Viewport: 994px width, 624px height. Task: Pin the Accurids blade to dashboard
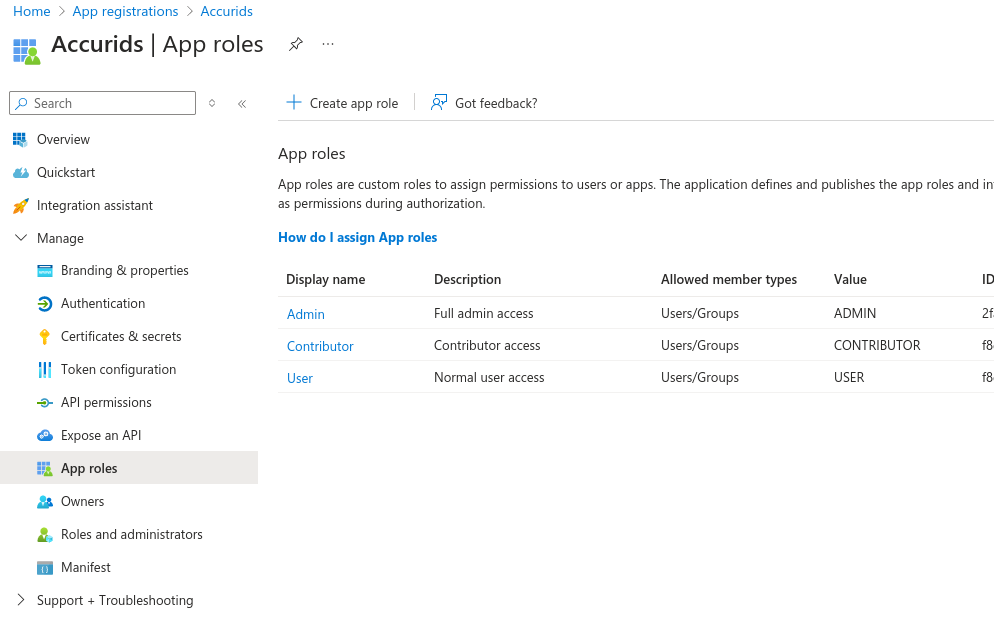click(295, 44)
